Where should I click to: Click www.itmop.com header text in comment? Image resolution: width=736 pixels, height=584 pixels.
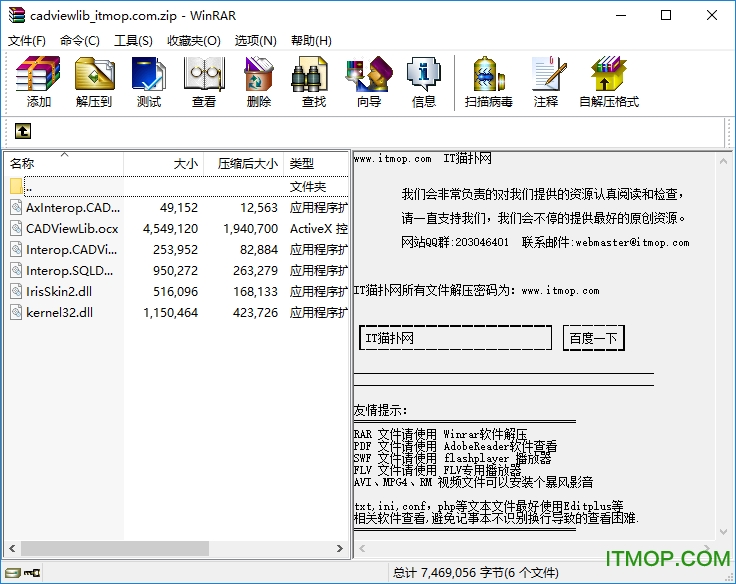click(393, 159)
